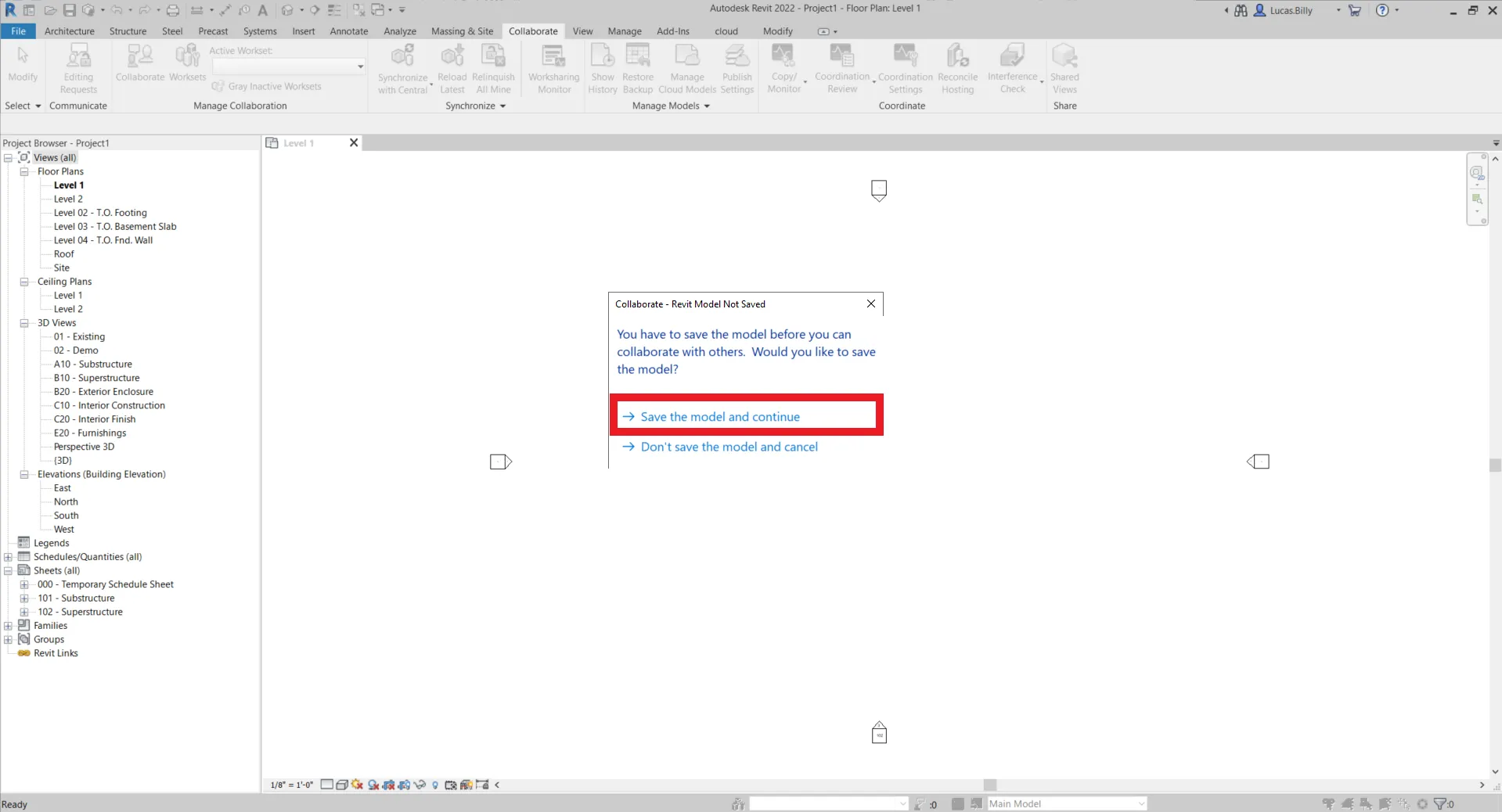Click the Publish Settings icon
Viewport: 1502px width, 812px height.
point(737,56)
